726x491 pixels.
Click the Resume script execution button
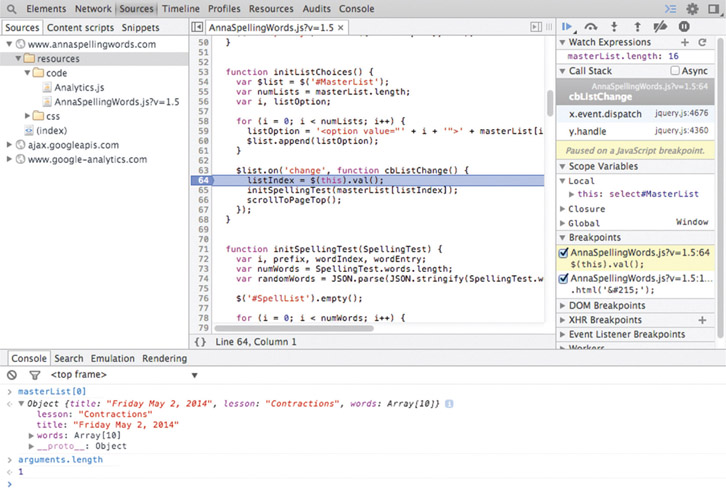pos(568,27)
